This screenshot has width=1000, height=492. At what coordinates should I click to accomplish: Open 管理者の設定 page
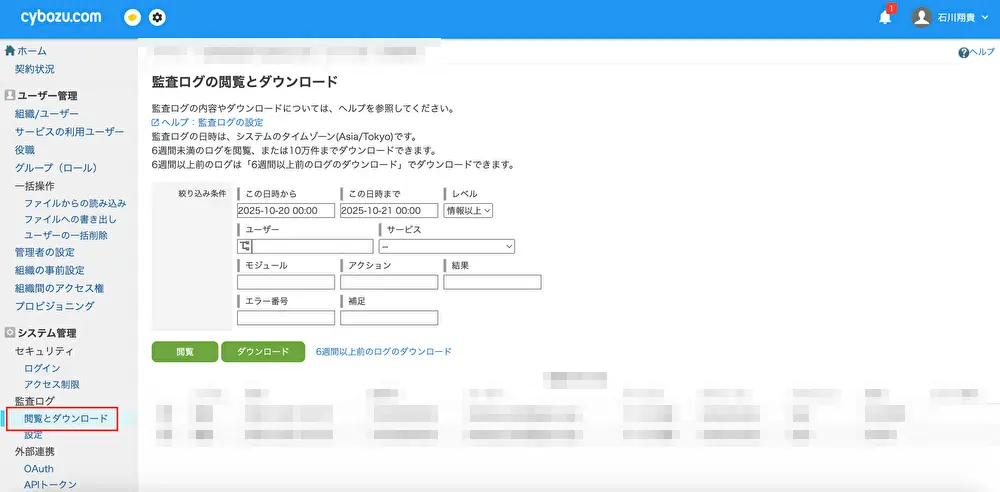pyautogui.click(x=45, y=252)
